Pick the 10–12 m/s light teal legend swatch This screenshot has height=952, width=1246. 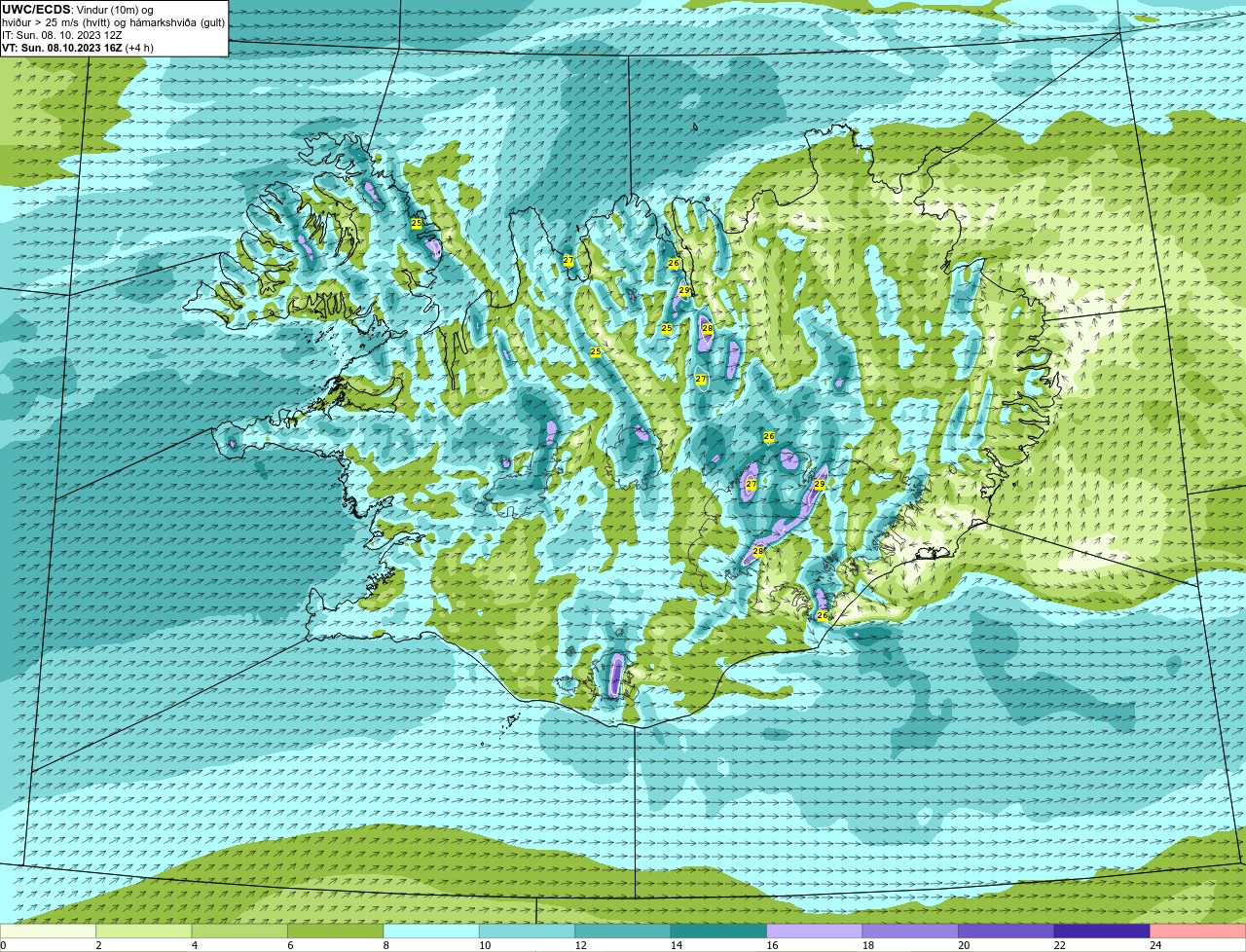point(528,932)
